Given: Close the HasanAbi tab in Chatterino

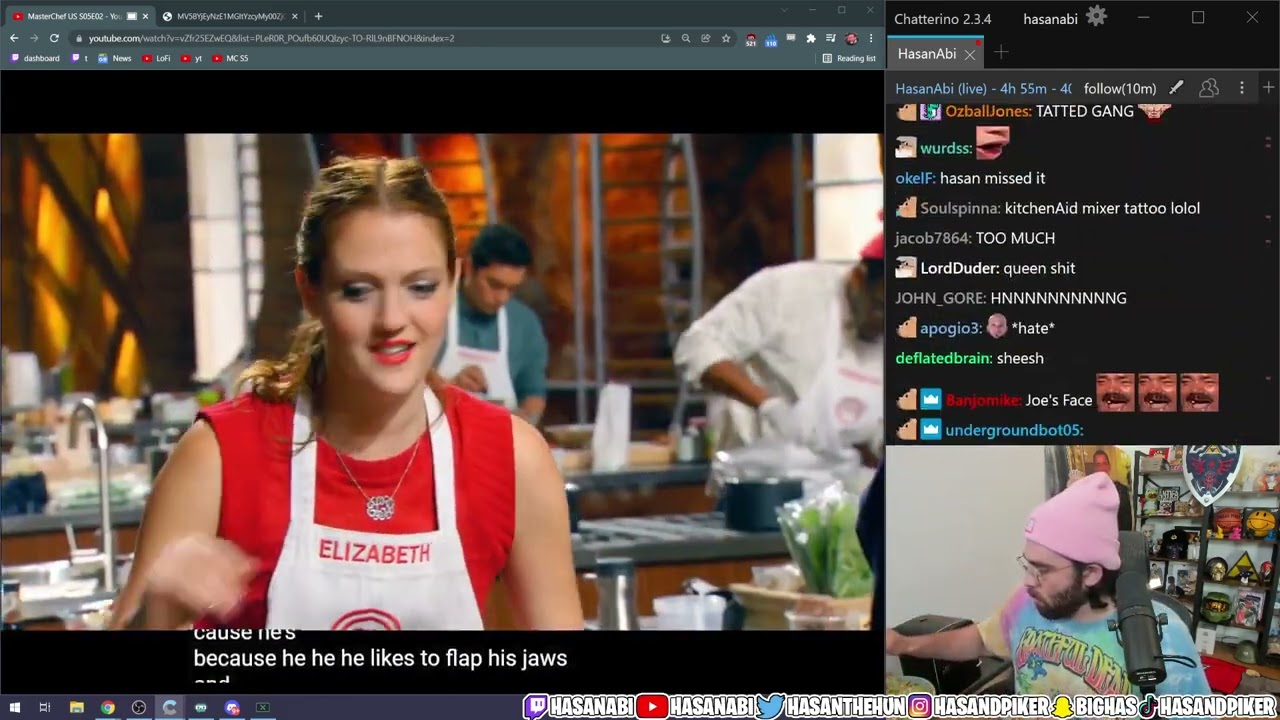Looking at the screenshot, I should point(969,55).
